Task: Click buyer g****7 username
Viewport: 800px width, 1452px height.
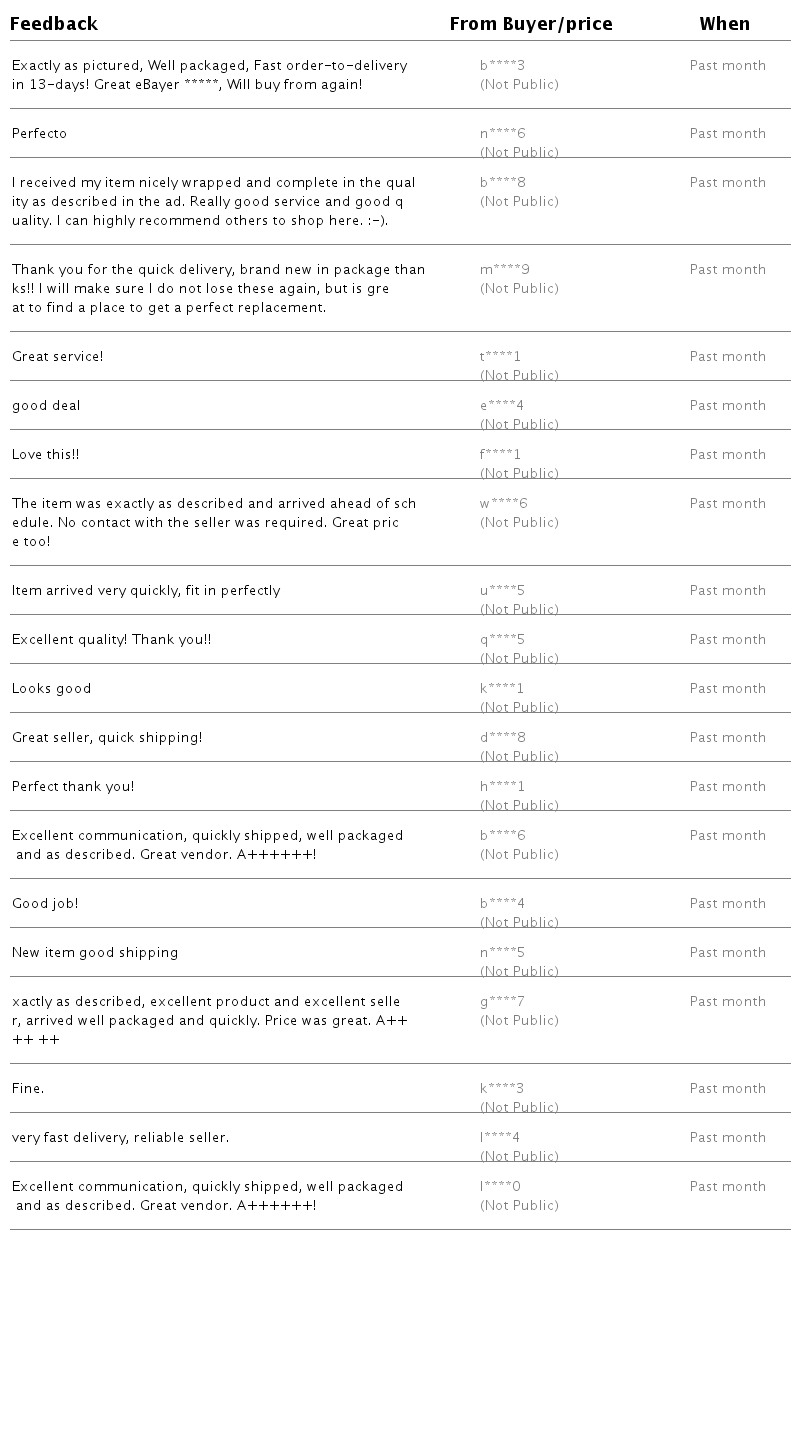Action: coord(502,1002)
